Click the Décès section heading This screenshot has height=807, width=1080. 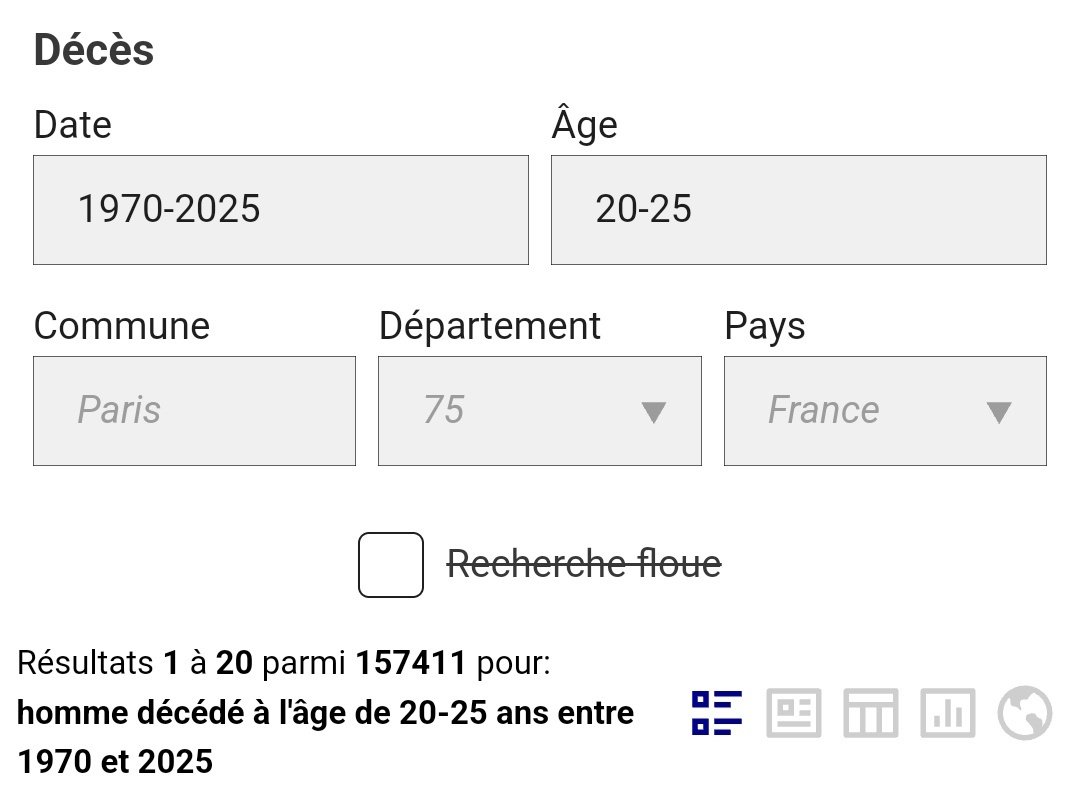[94, 50]
